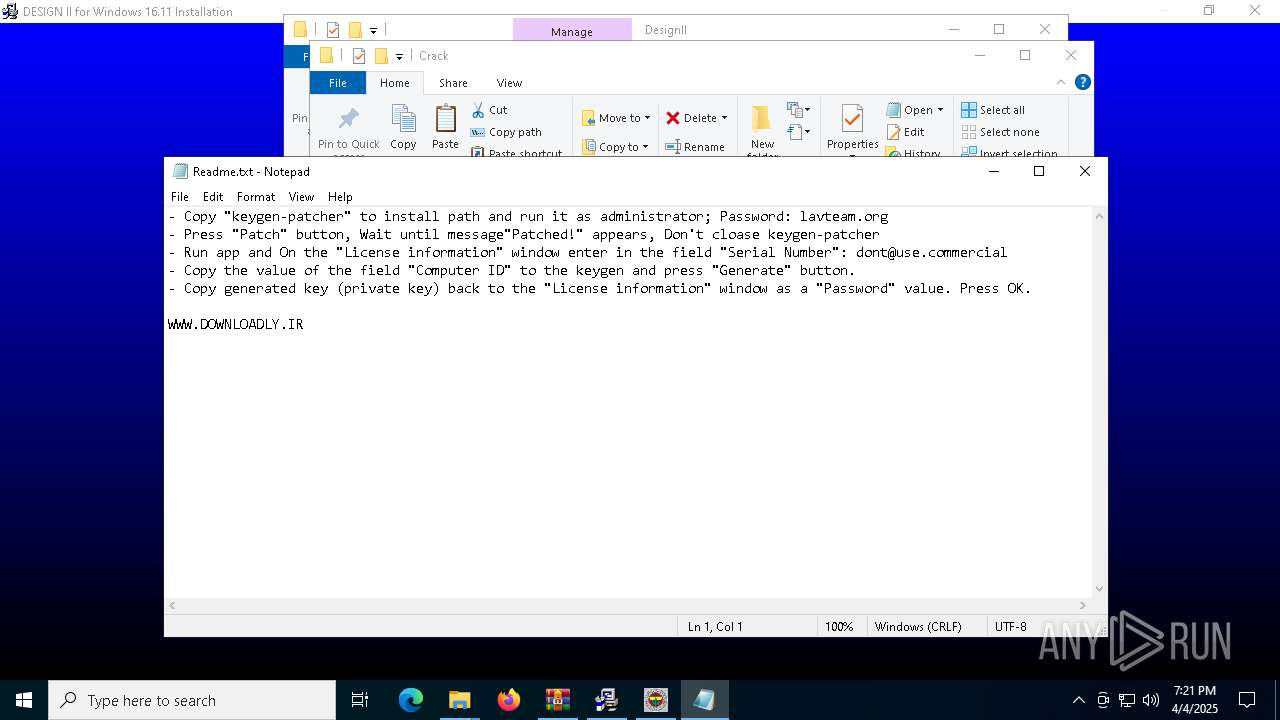The image size is (1280, 720).
Task: Click Notepad scroll up arrow
Action: (1100, 215)
